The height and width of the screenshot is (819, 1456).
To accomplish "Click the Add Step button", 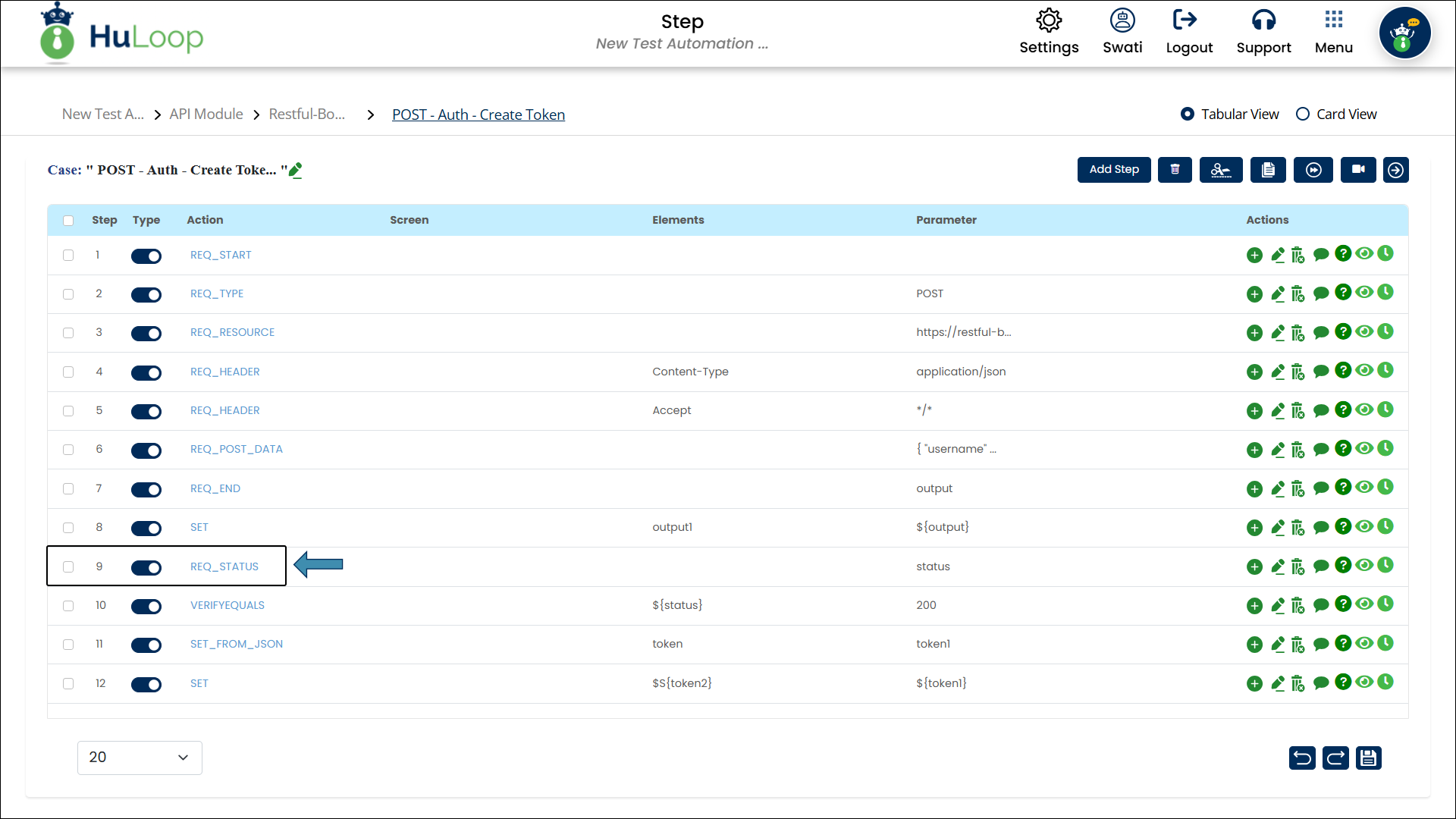I will 1113,170.
